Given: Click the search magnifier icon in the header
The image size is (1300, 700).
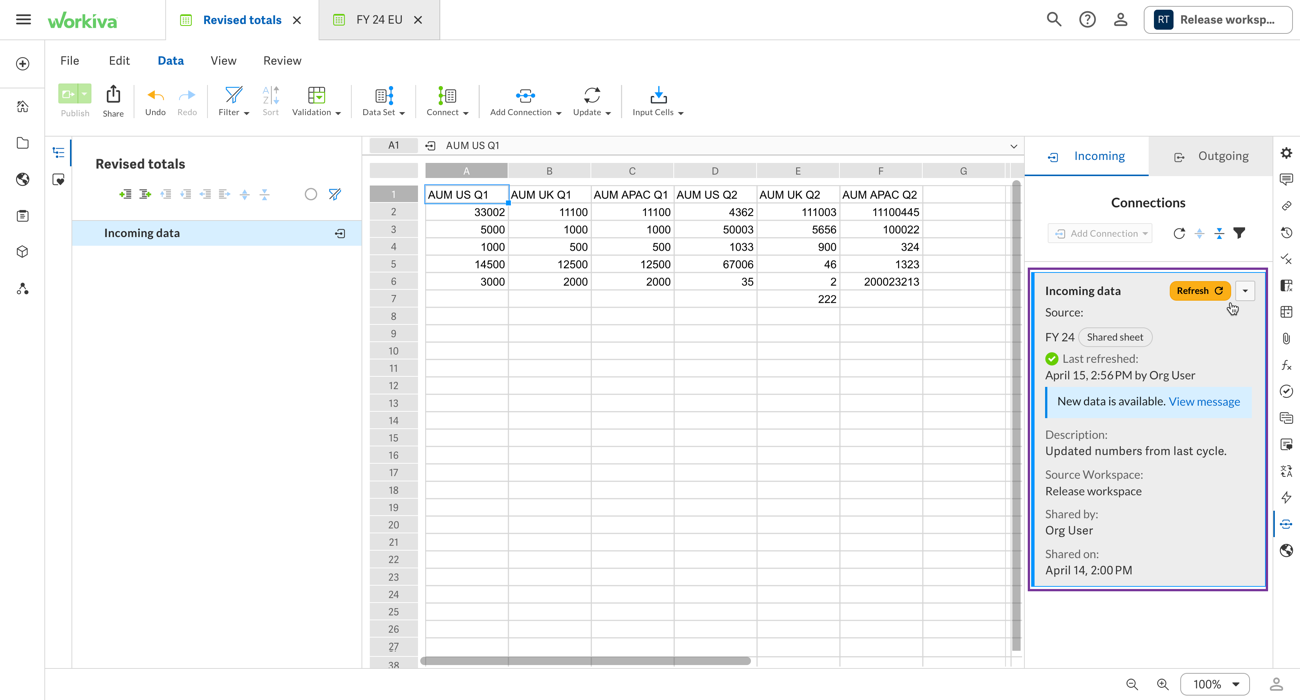Looking at the screenshot, I should (x=1054, y=20).
